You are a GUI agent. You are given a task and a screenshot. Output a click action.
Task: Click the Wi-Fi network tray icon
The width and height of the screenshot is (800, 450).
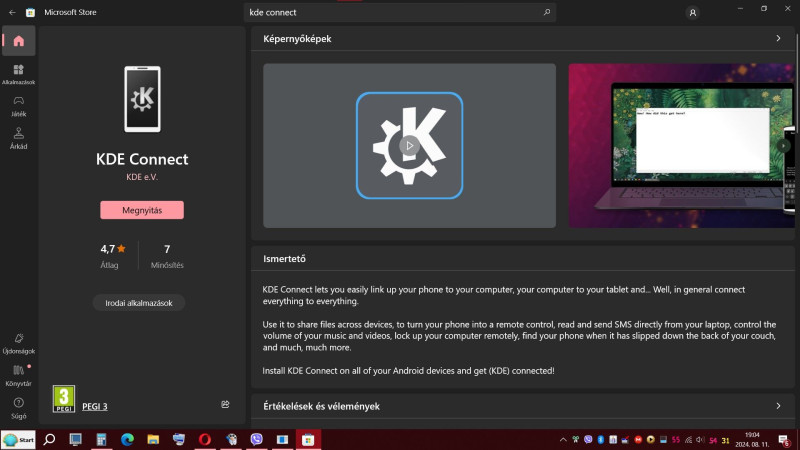(x=688, y=440)
